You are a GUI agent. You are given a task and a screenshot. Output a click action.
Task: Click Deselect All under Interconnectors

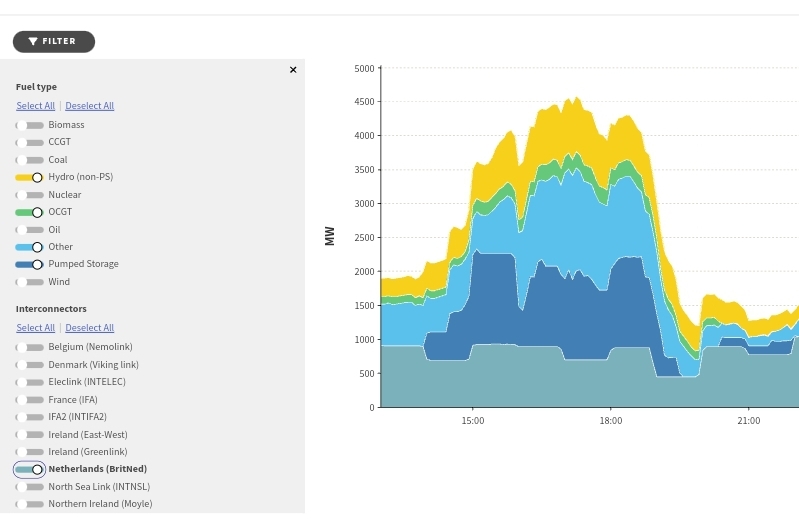90,328
